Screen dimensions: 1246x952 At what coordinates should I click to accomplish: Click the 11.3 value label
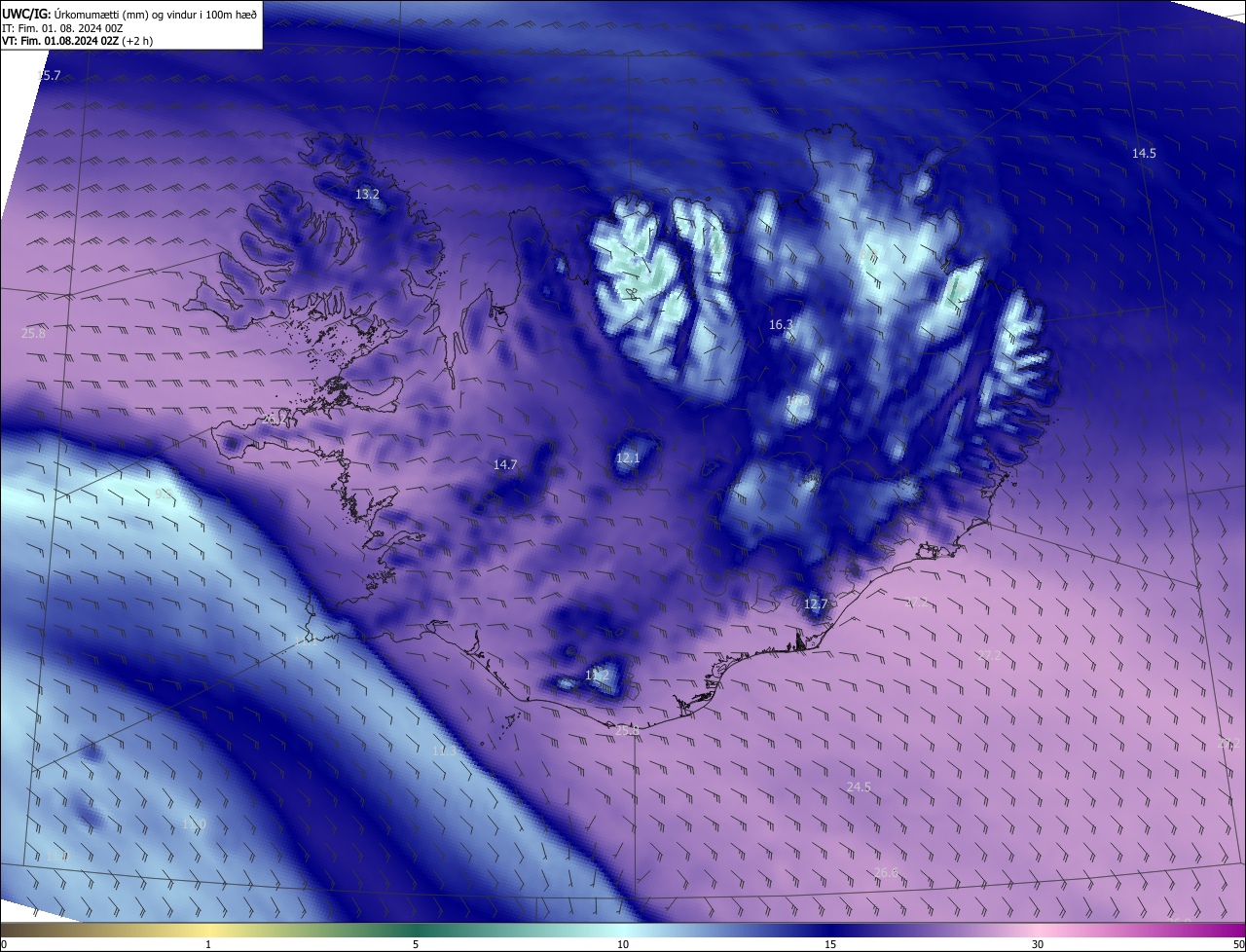coord(444,751)
